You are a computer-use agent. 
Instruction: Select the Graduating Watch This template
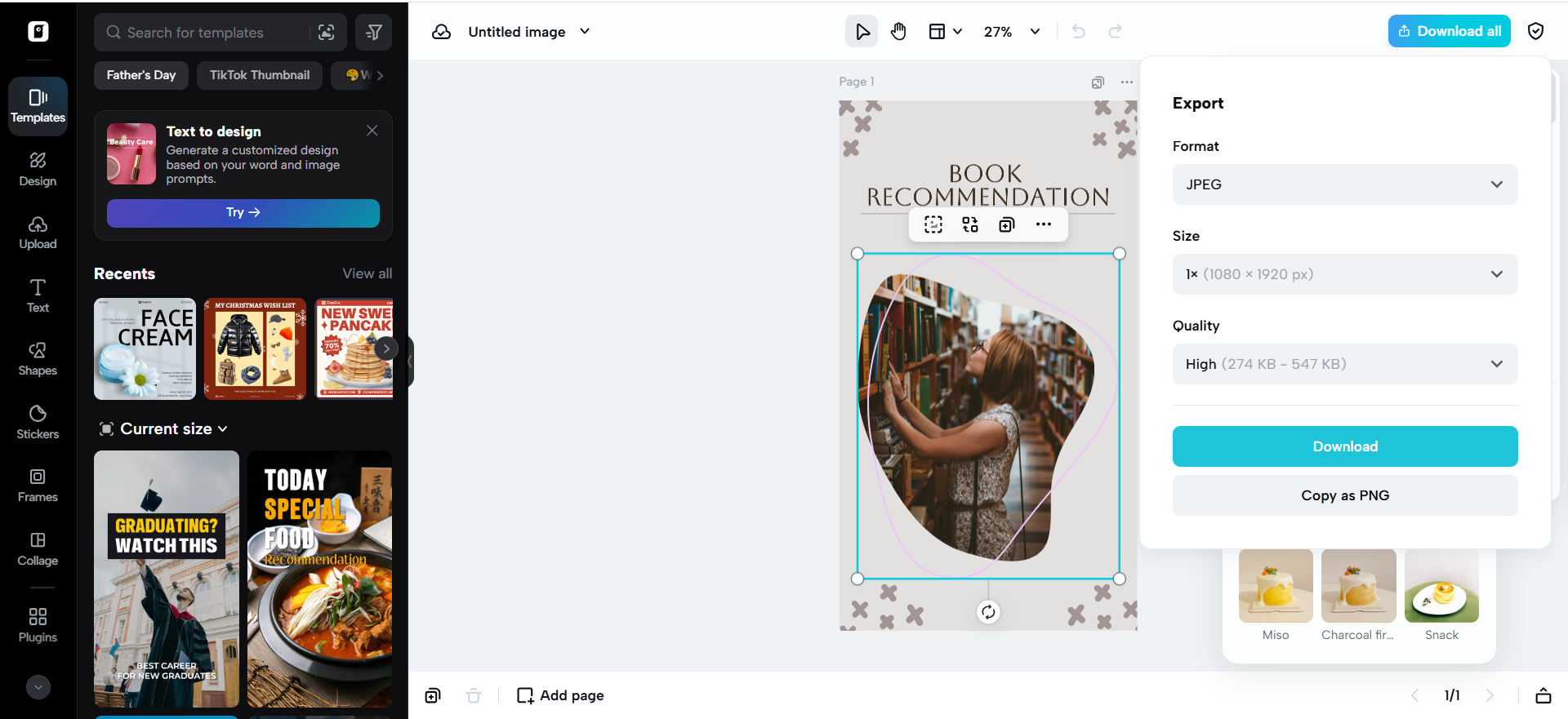(x=167, y=579)
